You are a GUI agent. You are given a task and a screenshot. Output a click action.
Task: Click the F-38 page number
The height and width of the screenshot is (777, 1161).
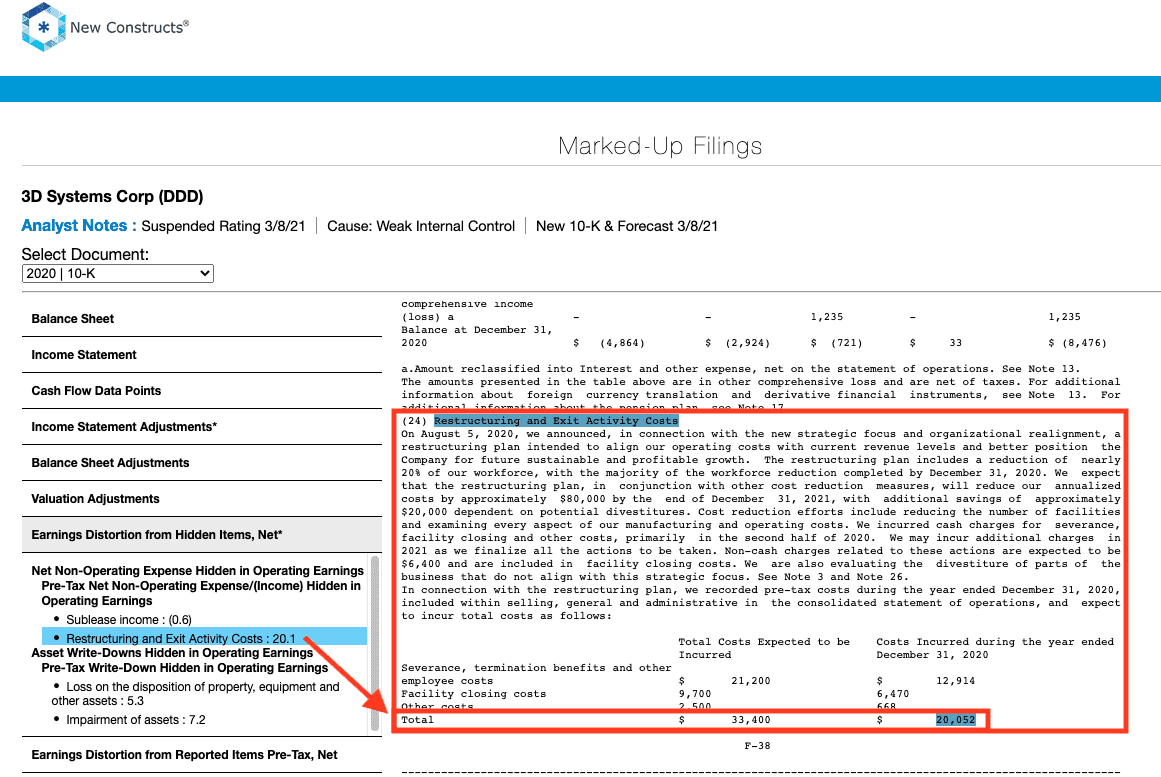click(x=757, y=746)
